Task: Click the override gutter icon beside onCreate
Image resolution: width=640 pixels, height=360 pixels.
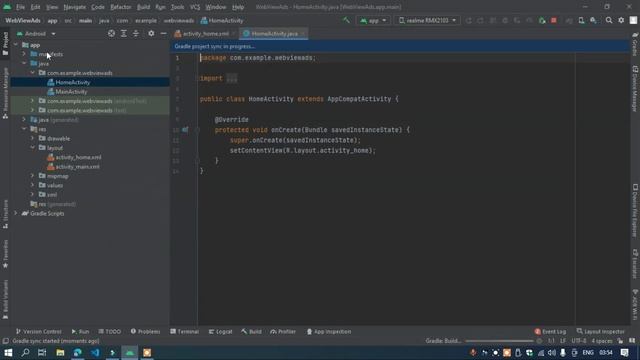Action: tap(185, 130)
